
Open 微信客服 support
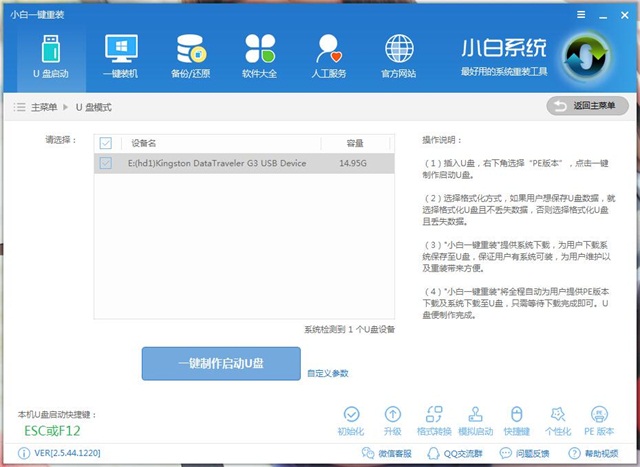[x=387, y=453]
